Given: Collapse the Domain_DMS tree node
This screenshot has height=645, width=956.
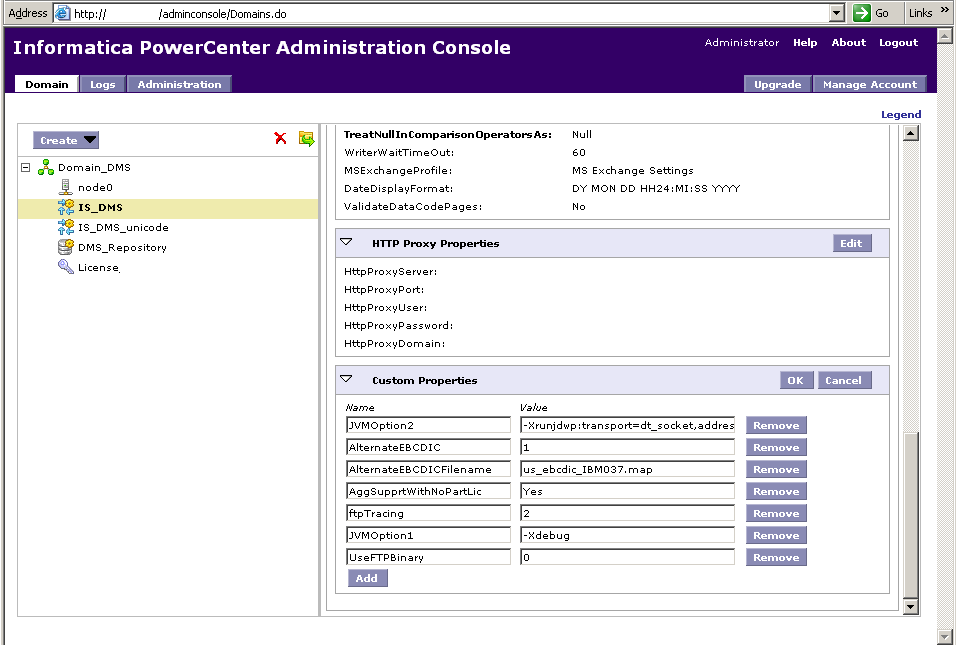Looking at the screenshot, I should [26, 167].
